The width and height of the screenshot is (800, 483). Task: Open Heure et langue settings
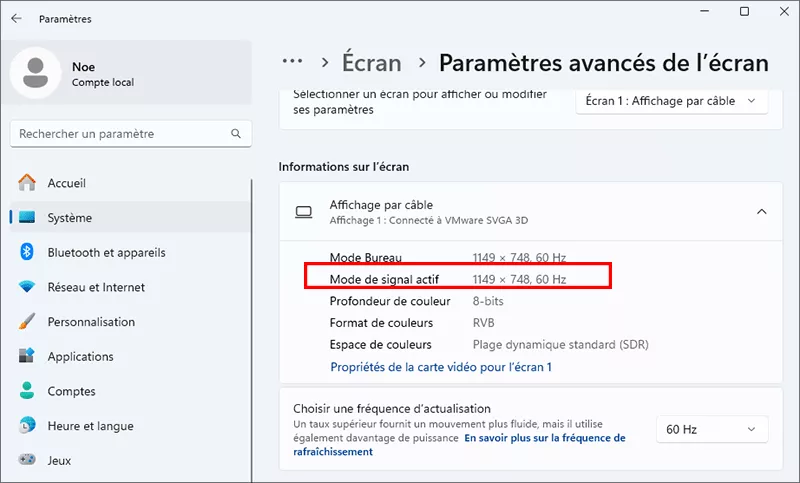pyautogui.click(x=130, y=425)
